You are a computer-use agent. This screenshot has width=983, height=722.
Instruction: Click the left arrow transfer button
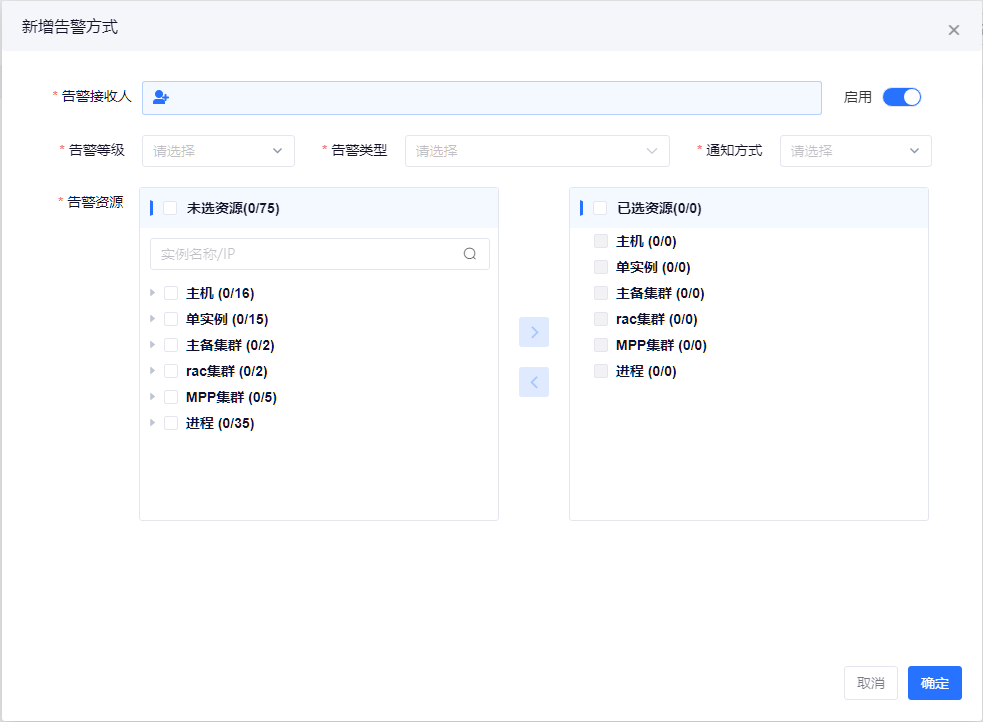534,382
